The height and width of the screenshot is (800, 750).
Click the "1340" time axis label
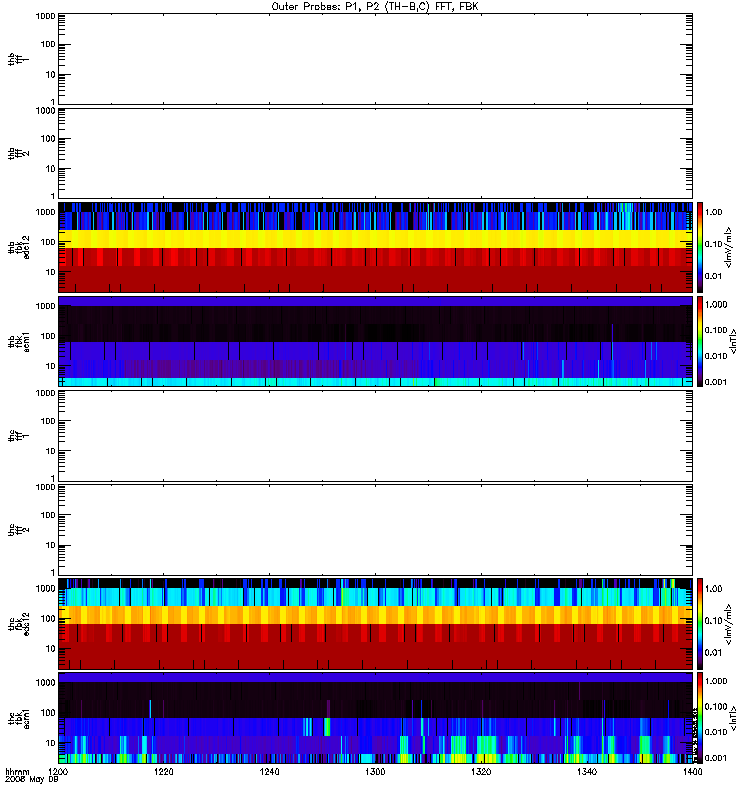pos(587,772)
